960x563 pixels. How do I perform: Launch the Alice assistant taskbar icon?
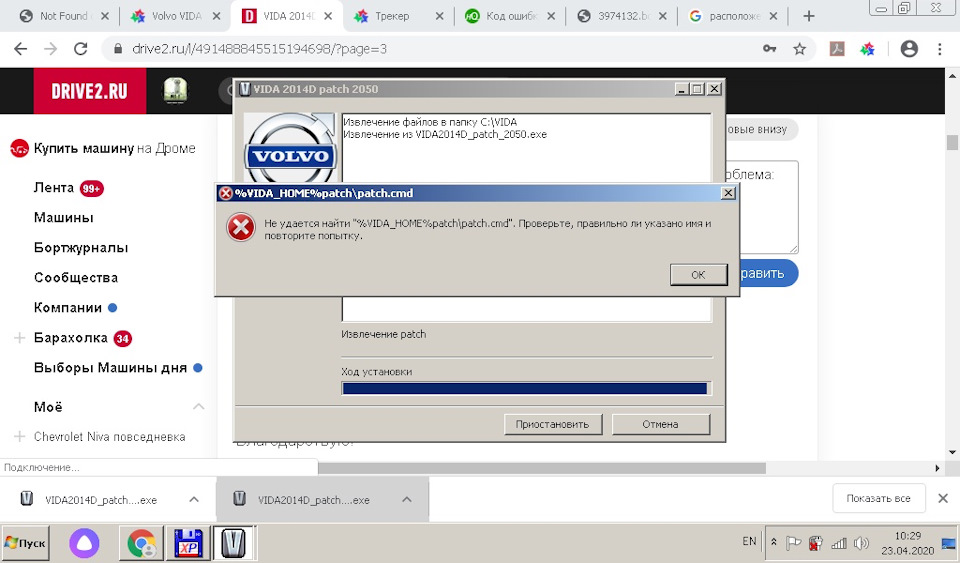(x=84, y=543)
